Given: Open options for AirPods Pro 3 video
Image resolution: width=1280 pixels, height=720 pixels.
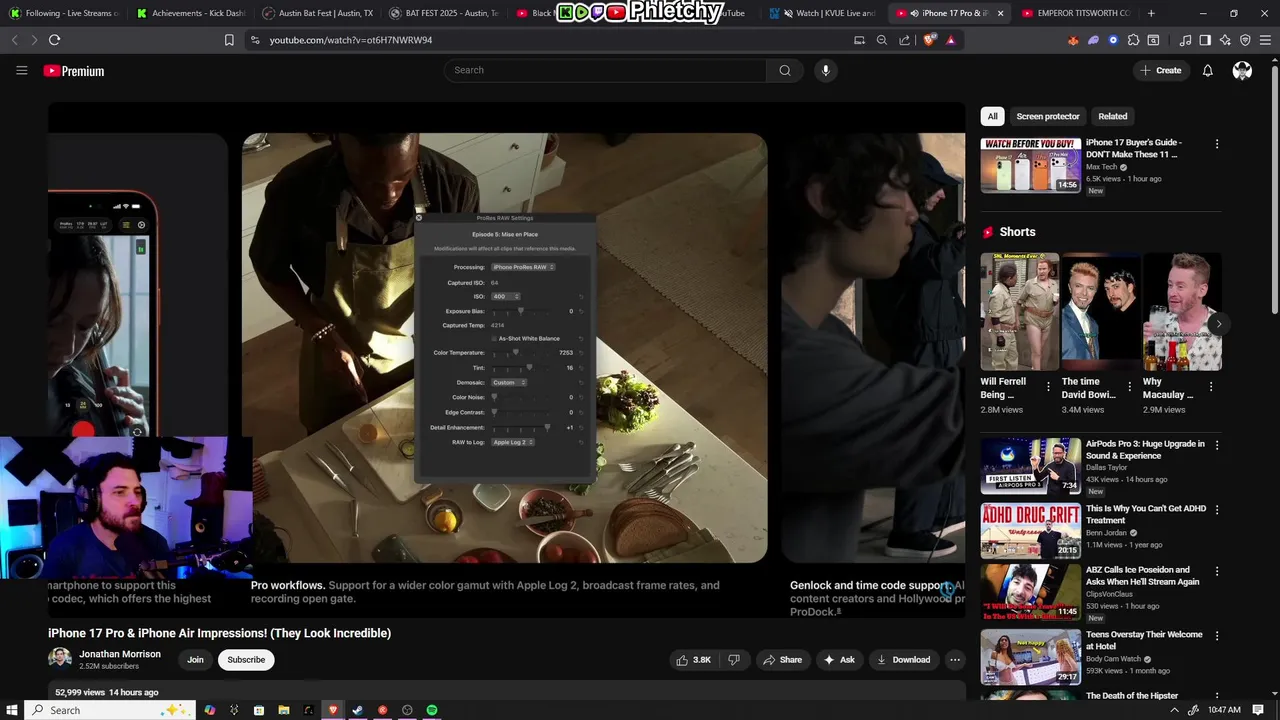Looking at the screenshot, I should tap(1217, 445).
